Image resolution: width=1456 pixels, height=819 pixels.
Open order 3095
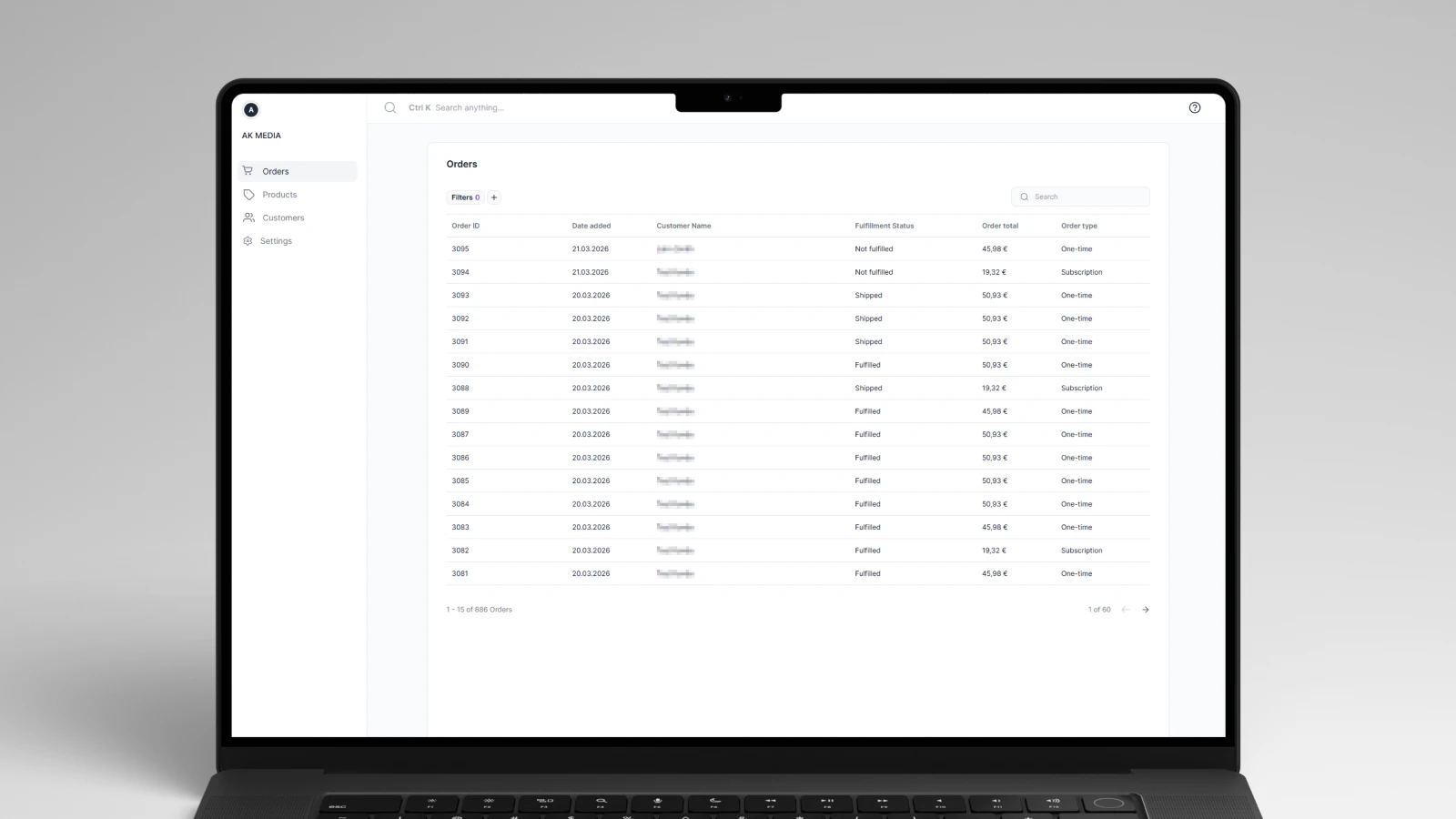460,249
